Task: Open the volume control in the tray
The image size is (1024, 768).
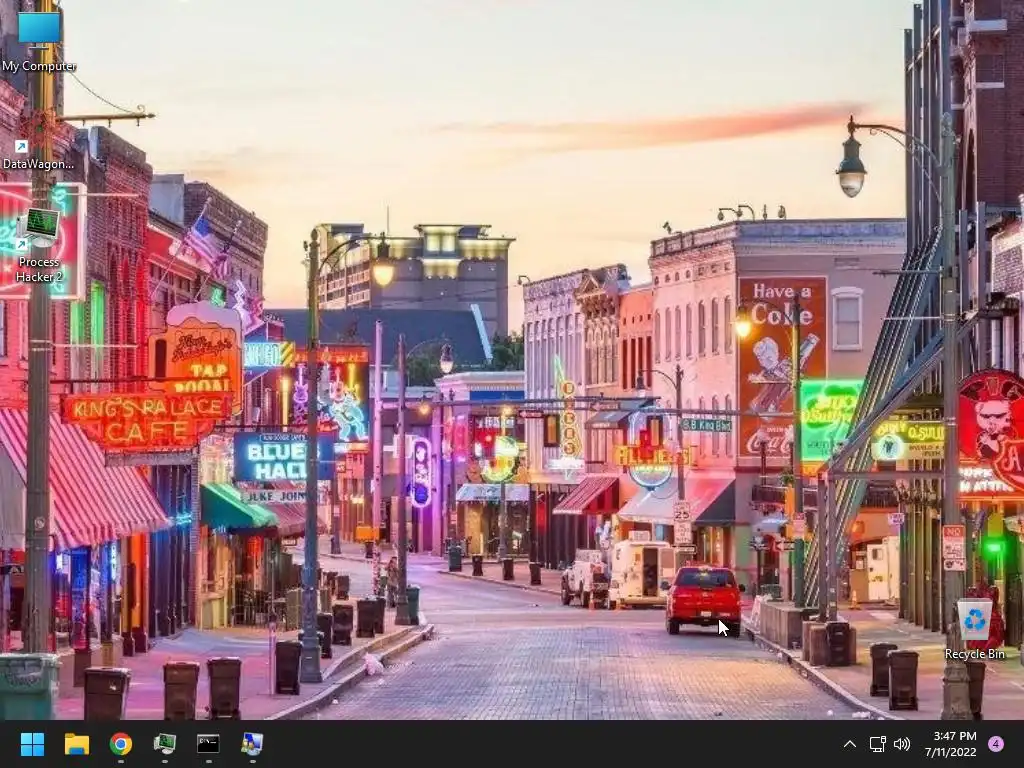Action: pos(902,744)
